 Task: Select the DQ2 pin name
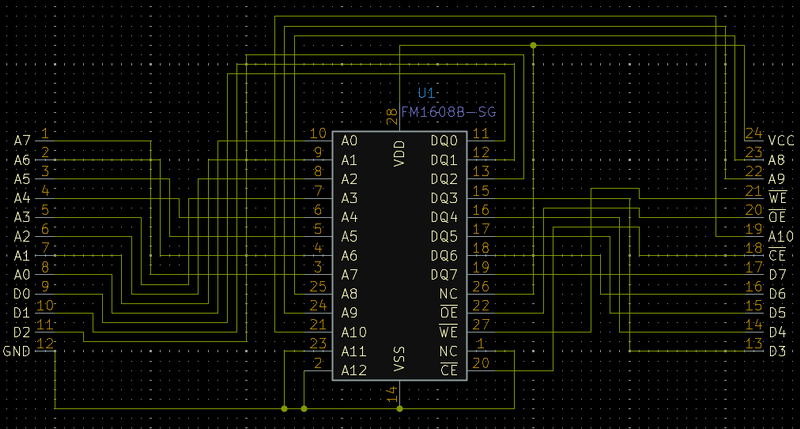444,179
